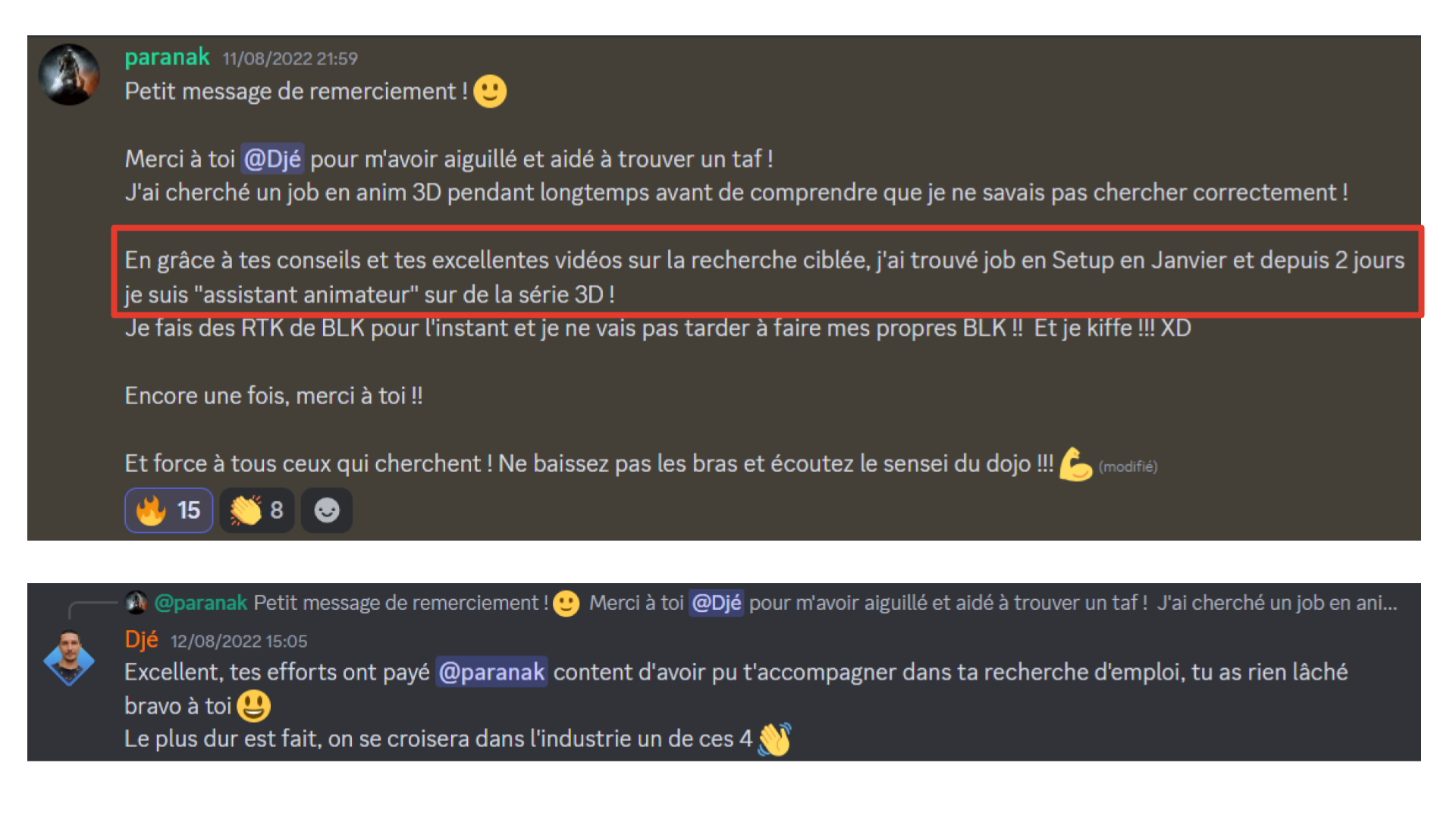Click the flexed biceps emoji
This screenshot has height=819, width=1456.
click(1075, 464)
